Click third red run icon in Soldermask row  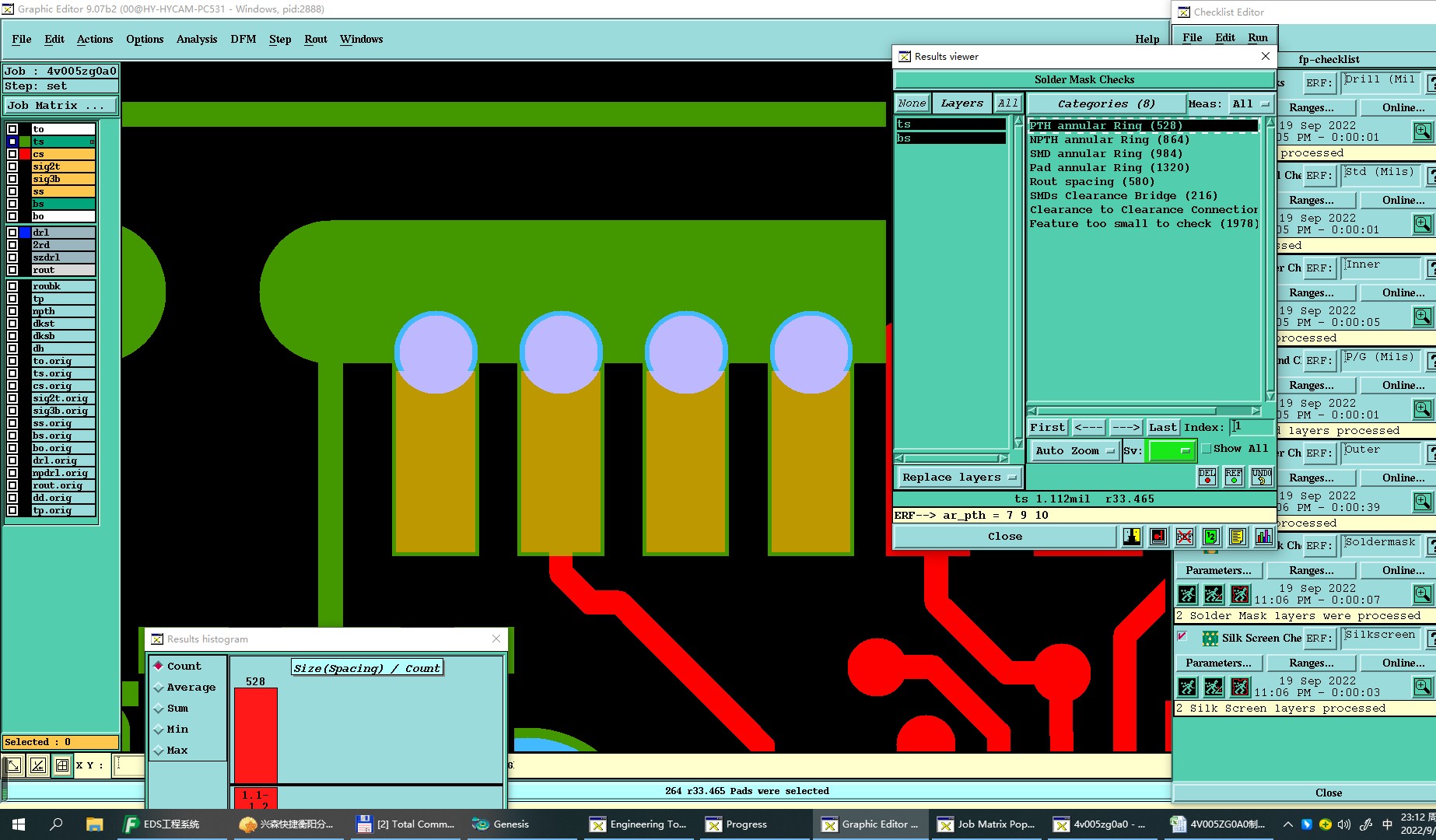[x=1240, y=595]
